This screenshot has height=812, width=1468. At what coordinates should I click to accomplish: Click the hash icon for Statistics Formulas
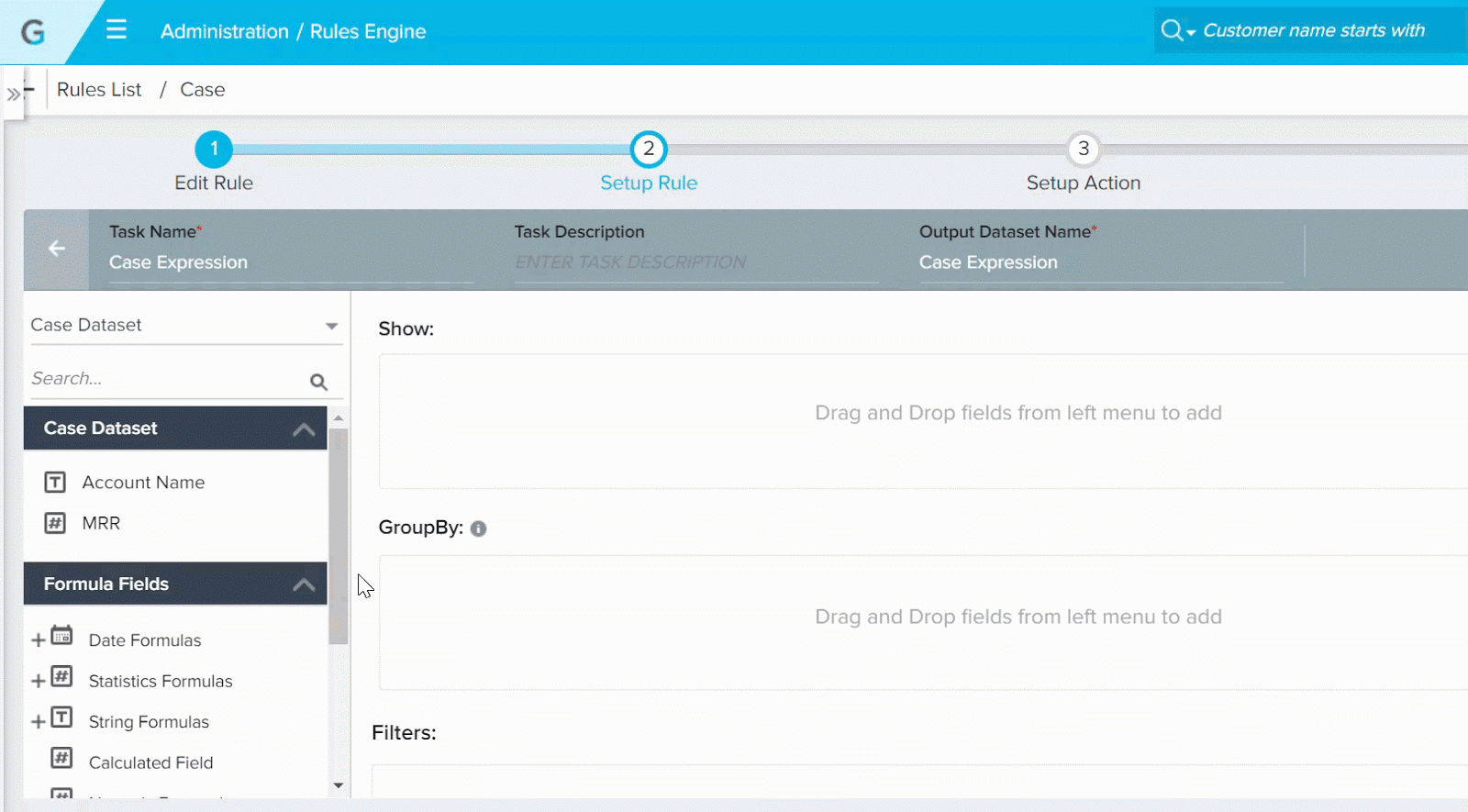coord(61,676)
